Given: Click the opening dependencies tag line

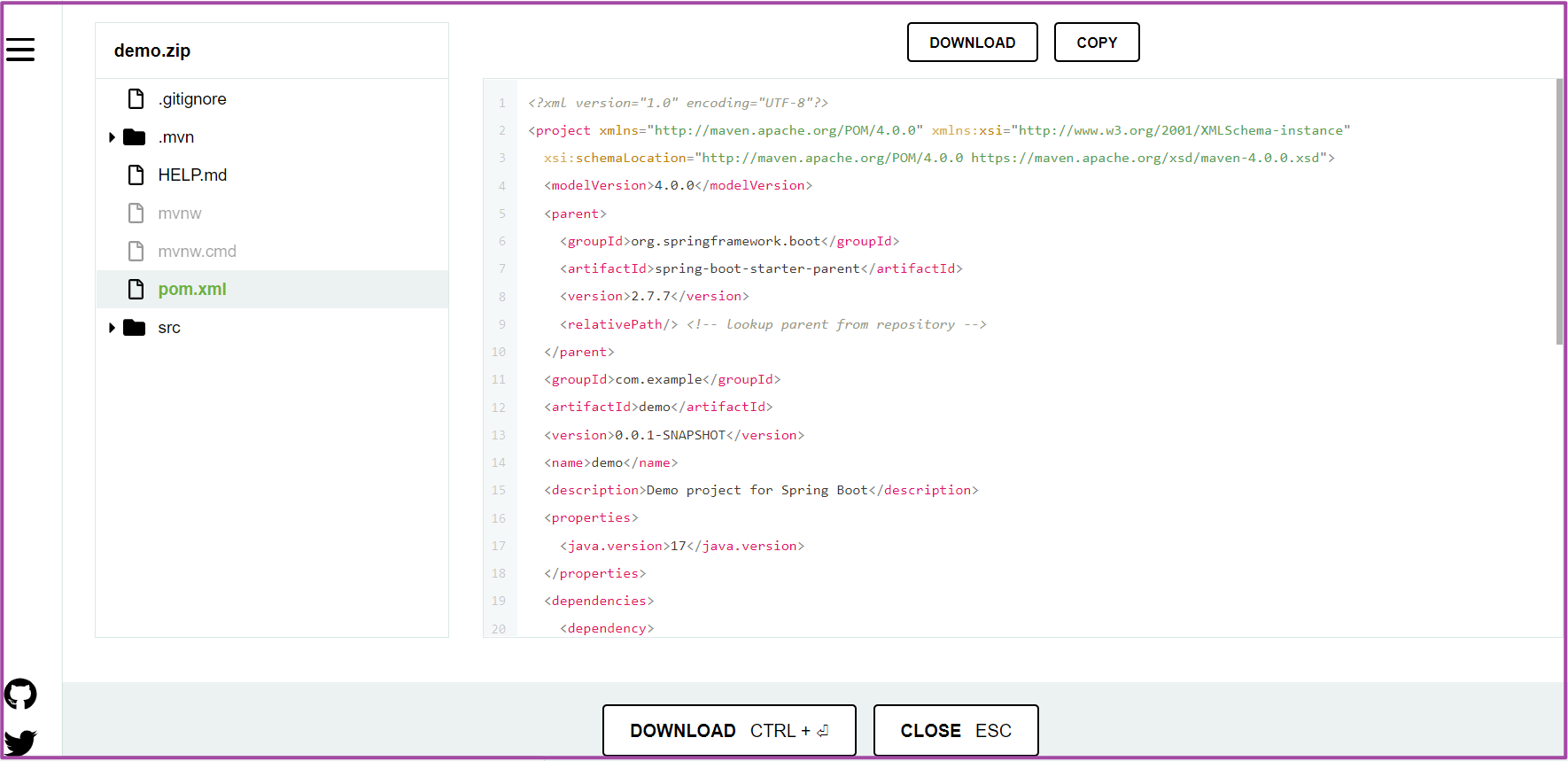Looking at the screenshot, I should 599,601.
